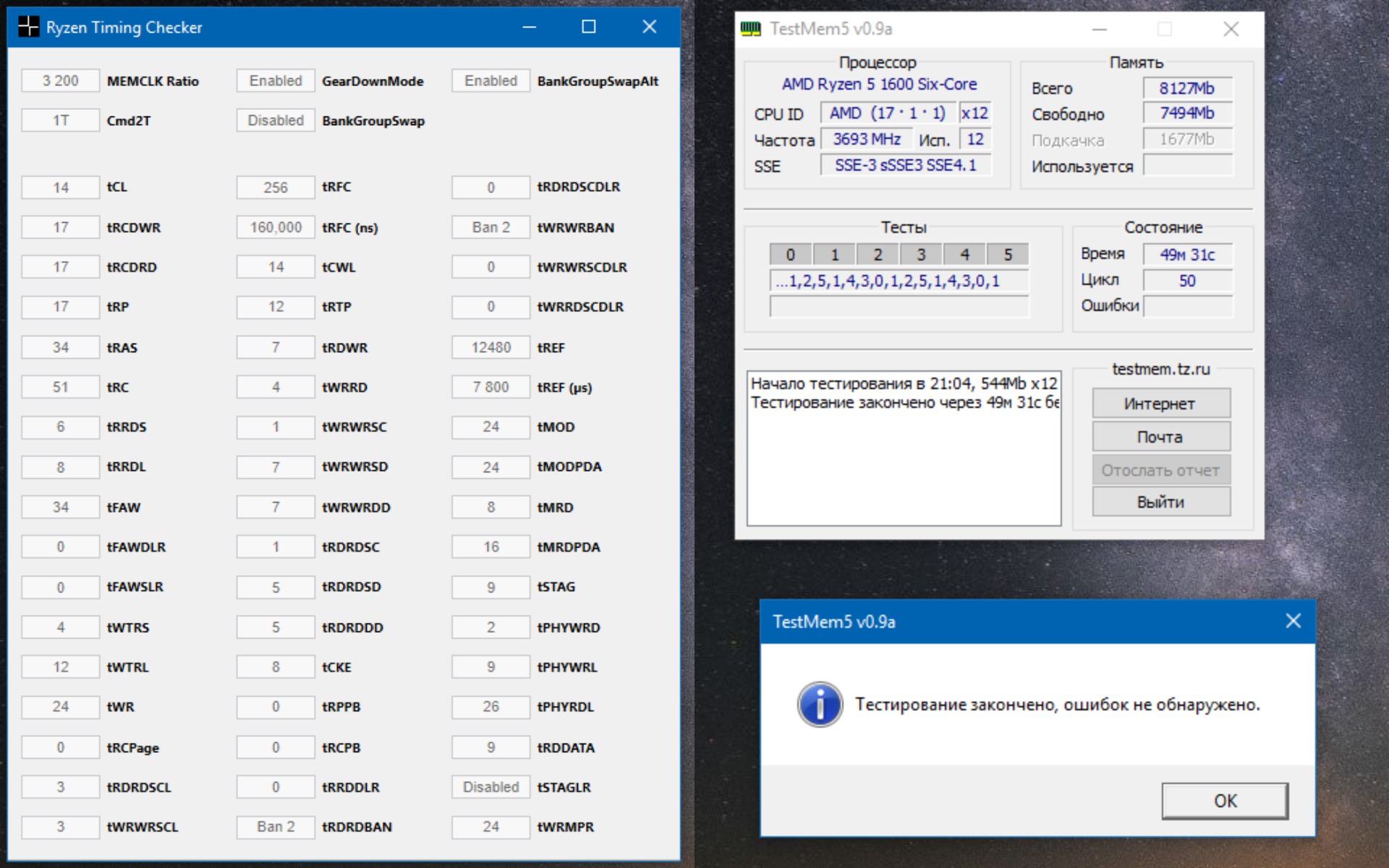Click test number 0 box
This screenshot has width=1389, height=868.
790,255
